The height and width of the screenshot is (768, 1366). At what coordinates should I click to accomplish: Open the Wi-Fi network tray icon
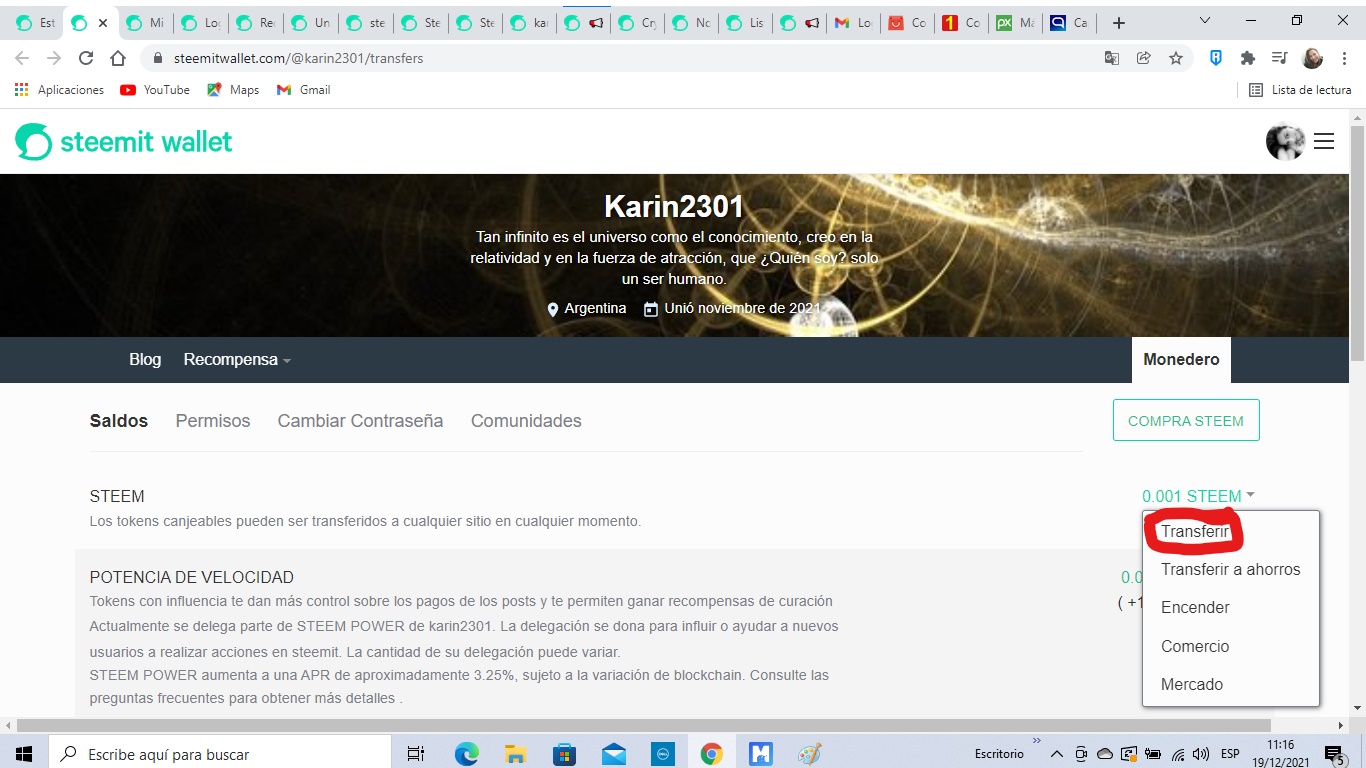[1178, 754]
